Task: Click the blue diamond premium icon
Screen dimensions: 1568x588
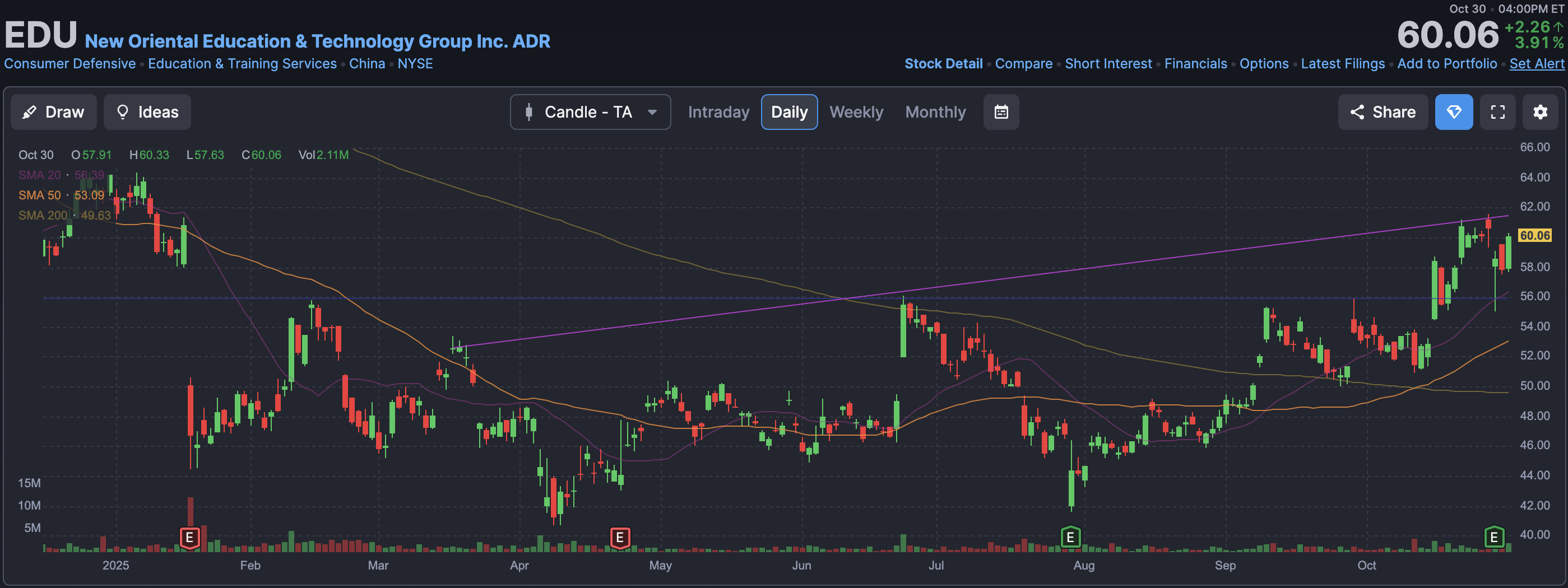Action: pyautogui.click(x=1454, y=112)
